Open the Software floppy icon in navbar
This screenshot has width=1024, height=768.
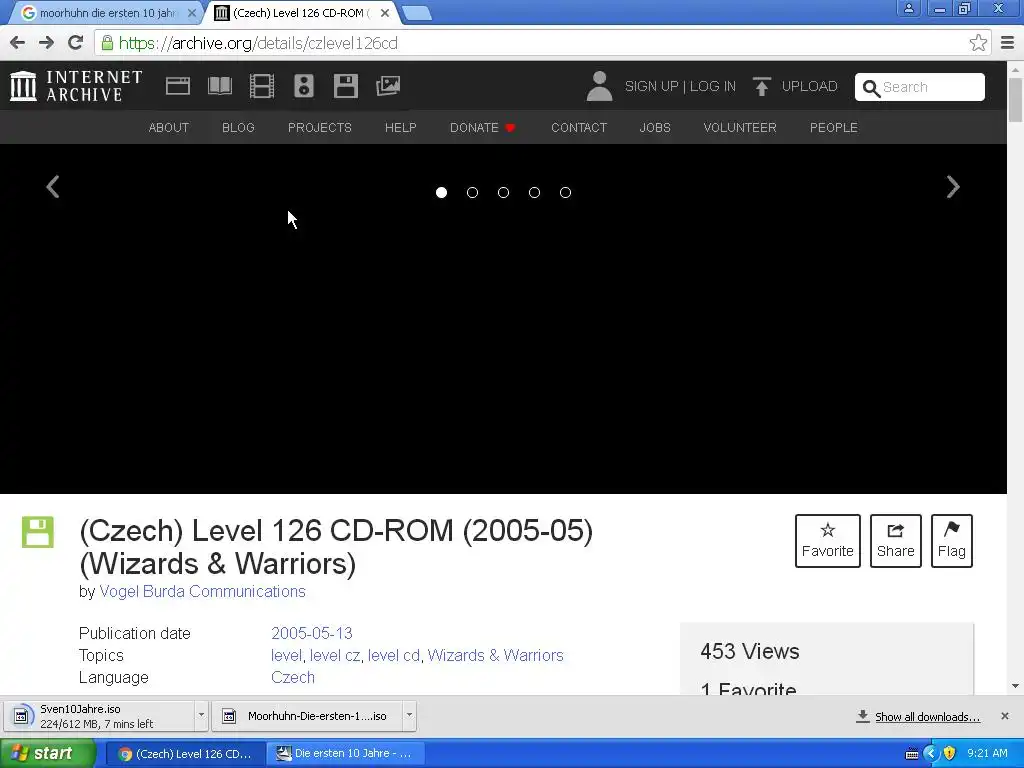[x=345, y=86]
